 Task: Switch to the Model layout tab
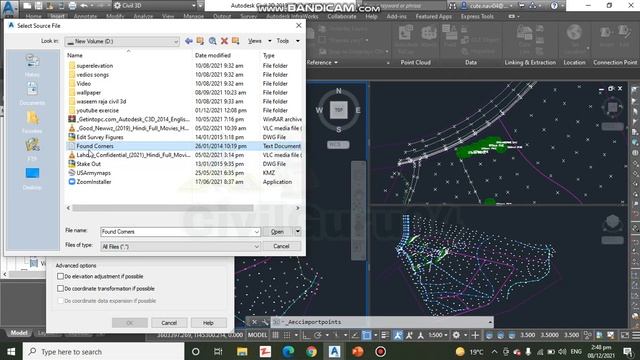tap(19, 333)
